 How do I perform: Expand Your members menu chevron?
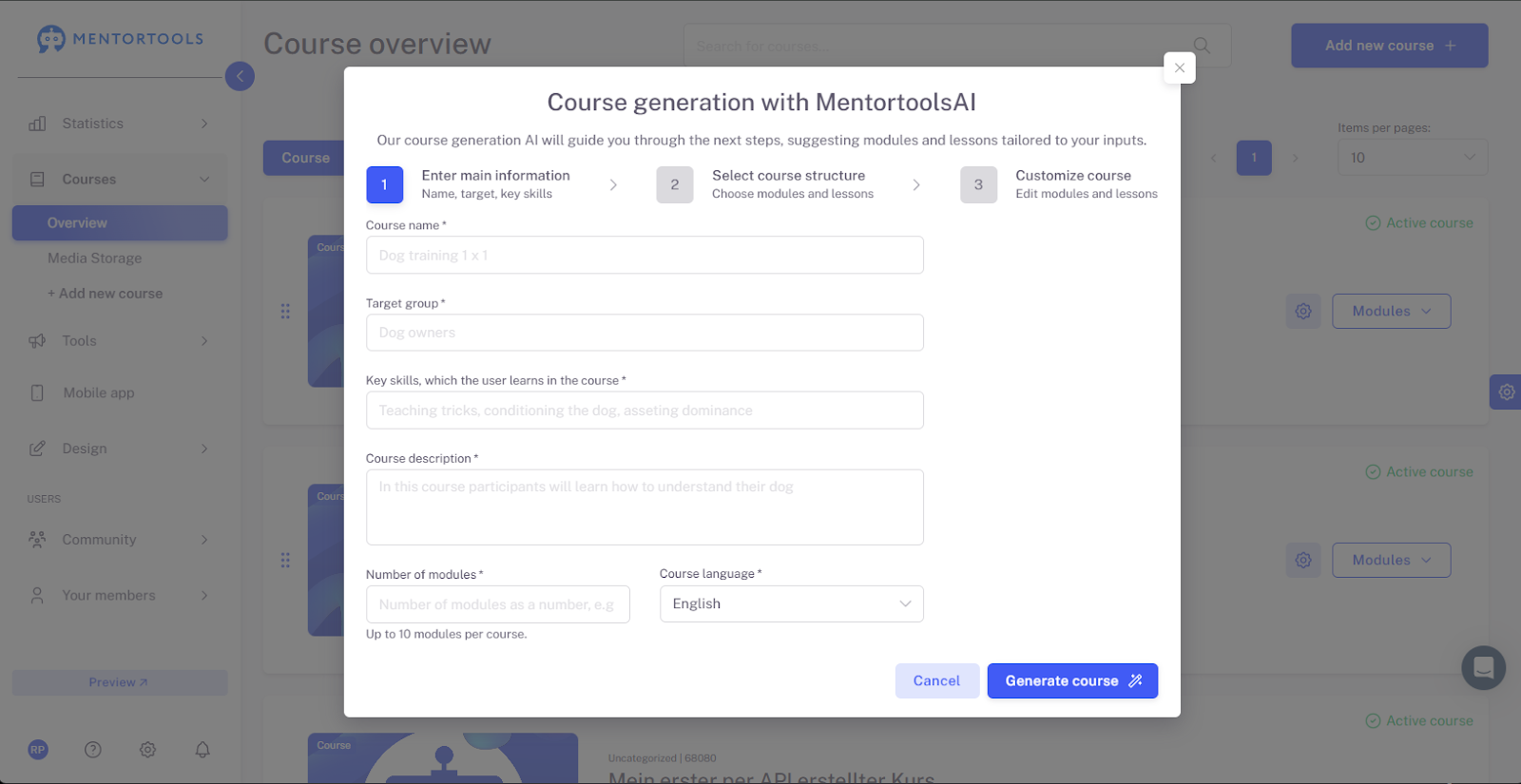204,596
